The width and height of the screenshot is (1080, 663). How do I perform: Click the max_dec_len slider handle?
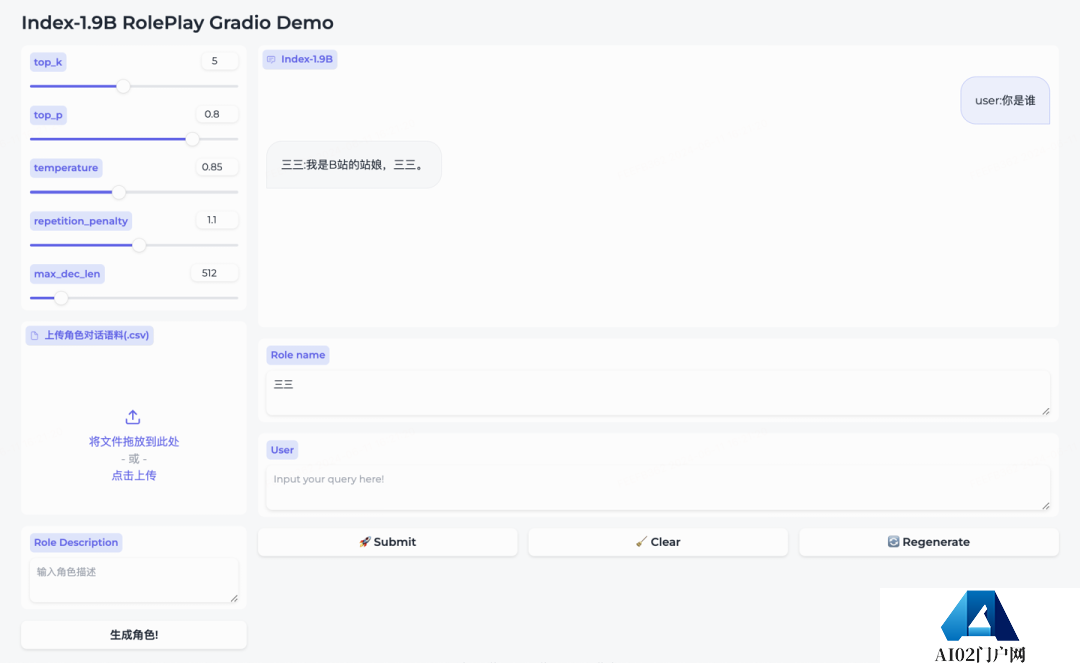61,298
